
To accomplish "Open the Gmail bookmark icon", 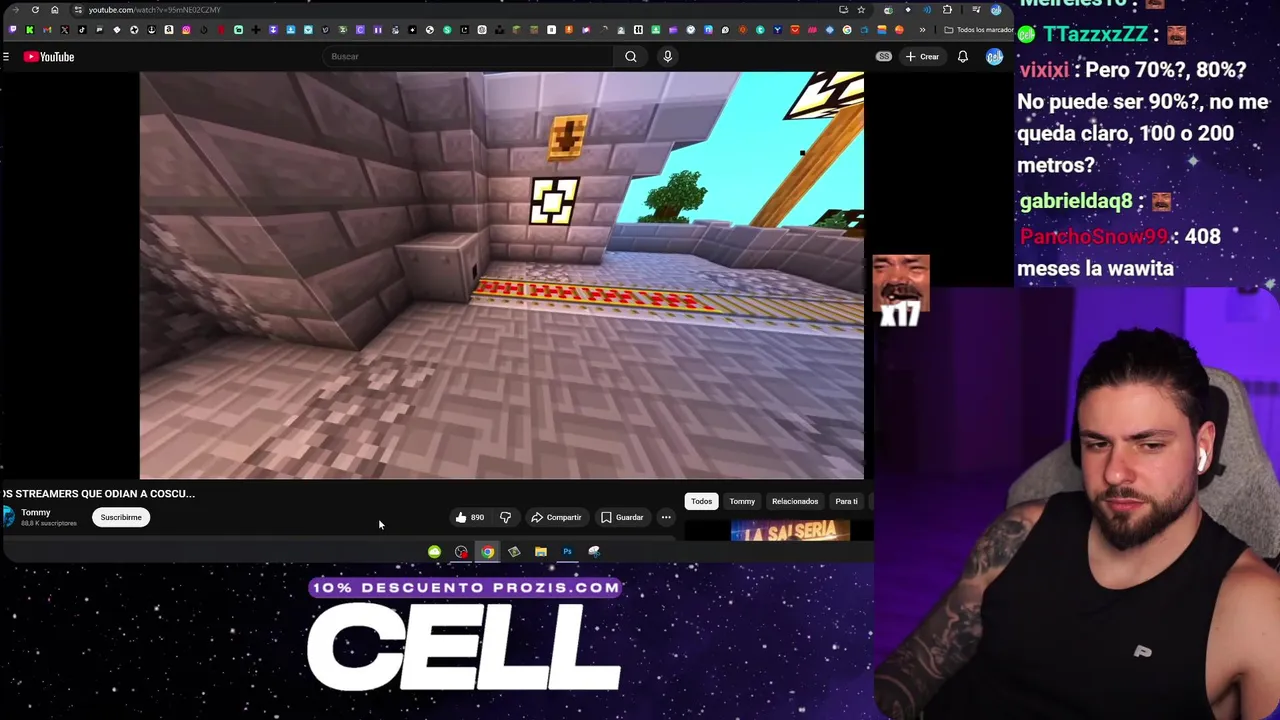I will (x=47, y=30).
